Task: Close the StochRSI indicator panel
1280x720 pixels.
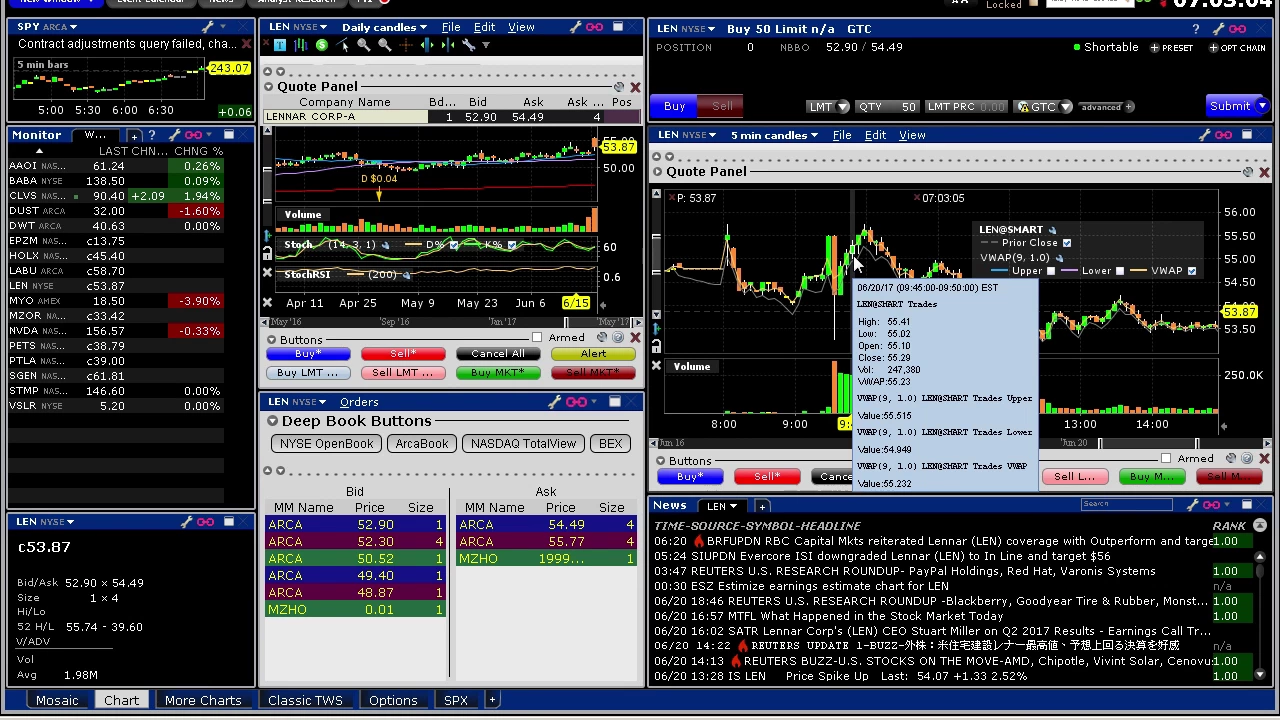Action: pyautogui.click(x=267, y=273)
